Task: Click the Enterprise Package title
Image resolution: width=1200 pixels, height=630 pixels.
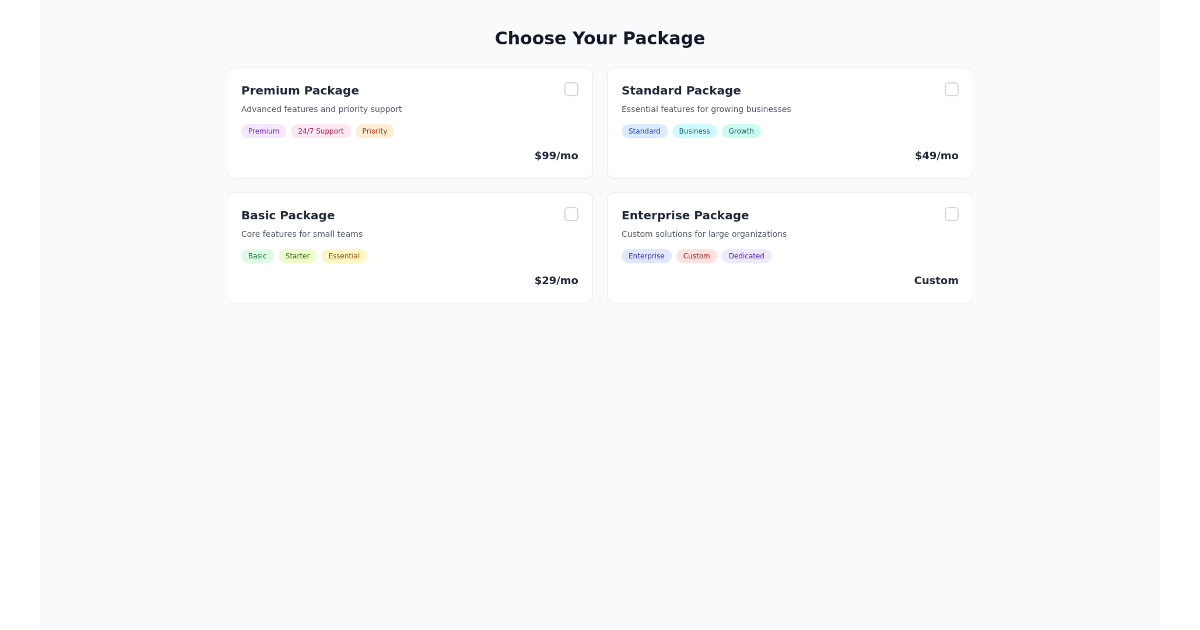Action: [685, 215]
